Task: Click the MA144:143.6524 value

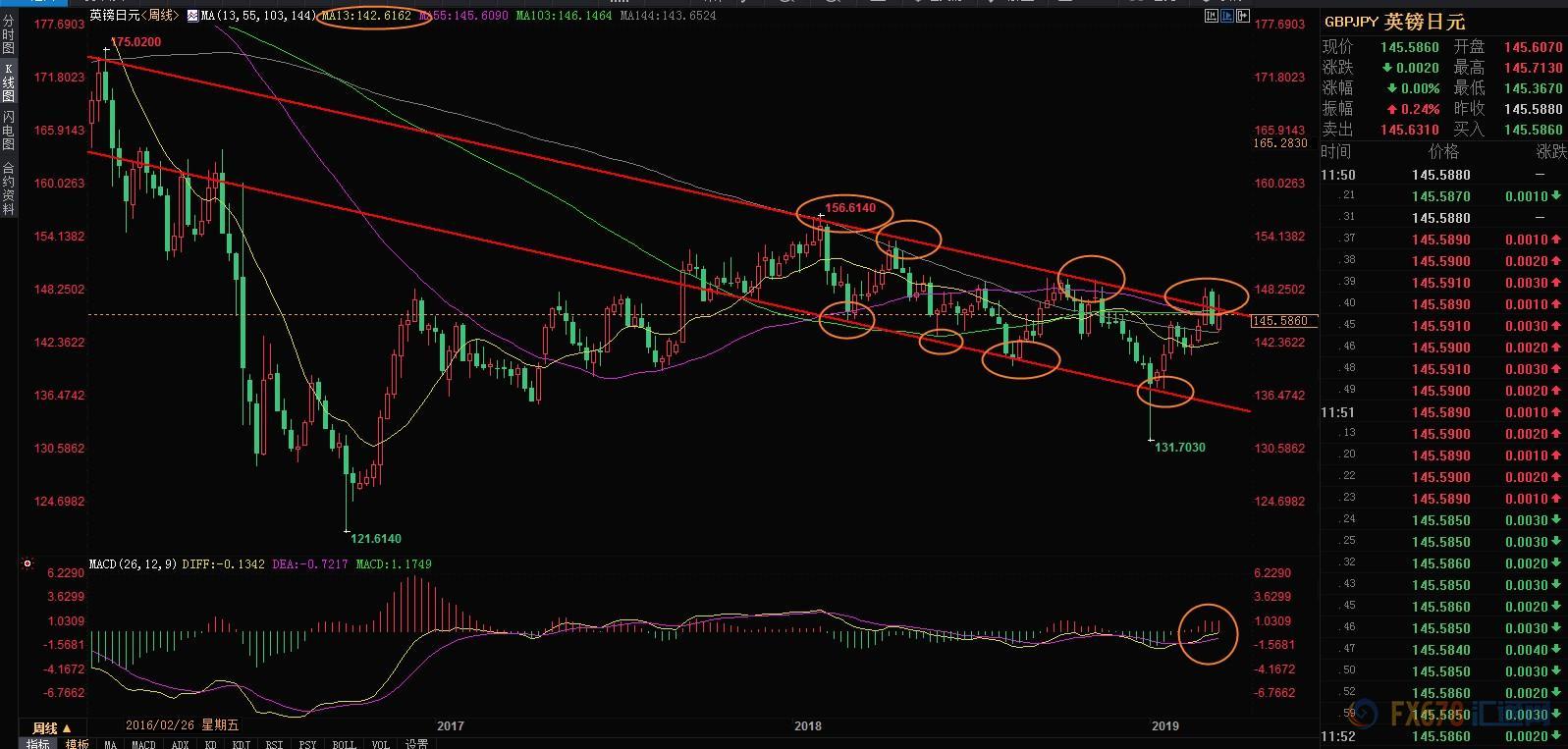Action: click(668, 16)
